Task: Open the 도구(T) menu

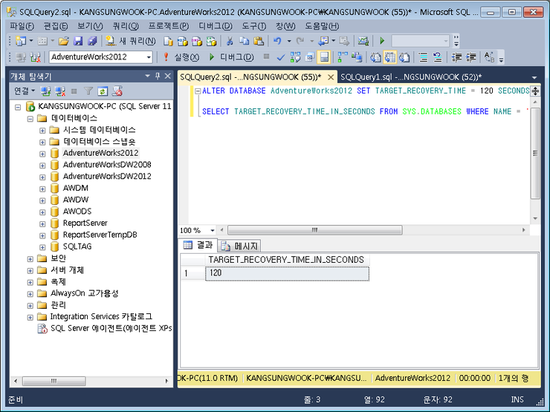Action: click(254, 26)
